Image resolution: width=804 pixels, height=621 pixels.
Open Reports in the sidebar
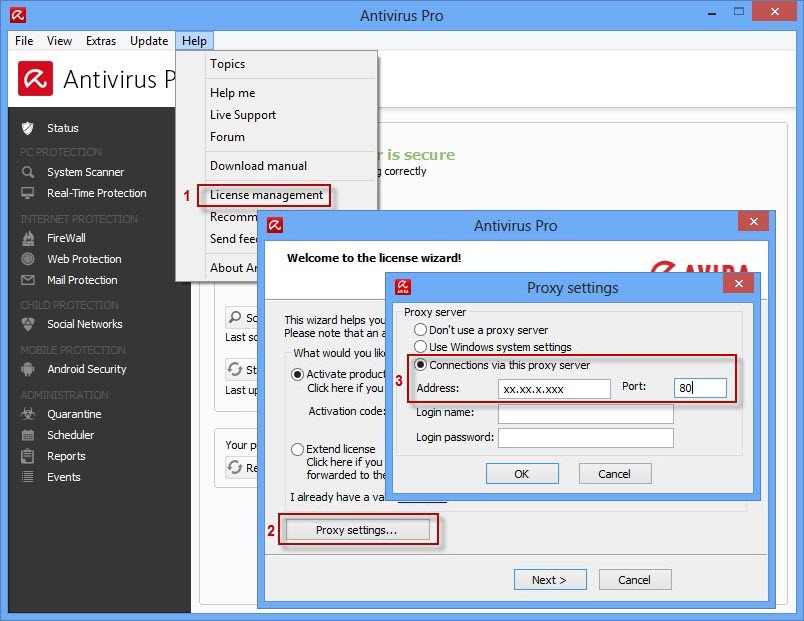67,456
